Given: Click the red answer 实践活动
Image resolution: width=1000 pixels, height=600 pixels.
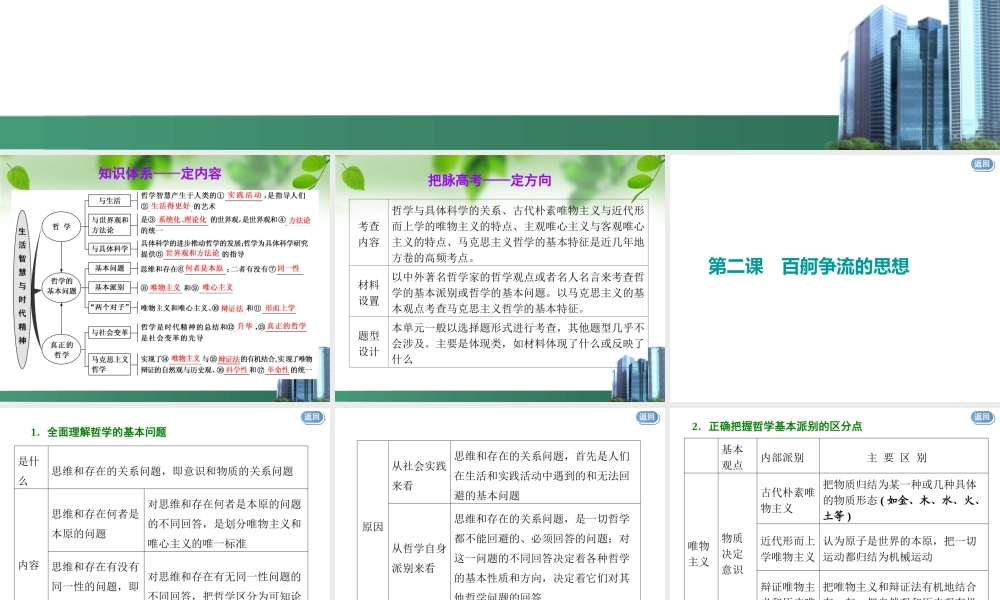Looking at the screenshot, I should click(244, 195).
